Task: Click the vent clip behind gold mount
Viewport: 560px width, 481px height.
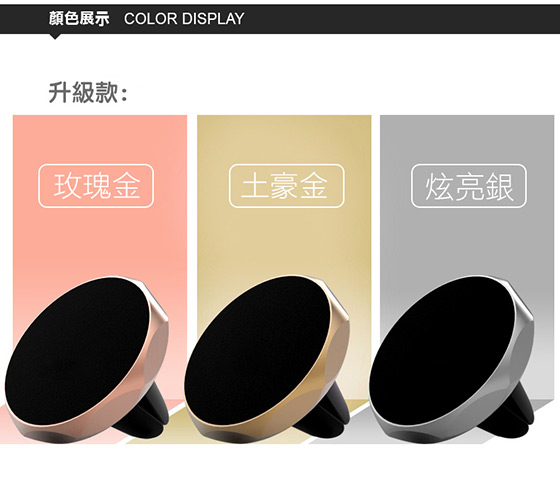Action: pos(330,411)
